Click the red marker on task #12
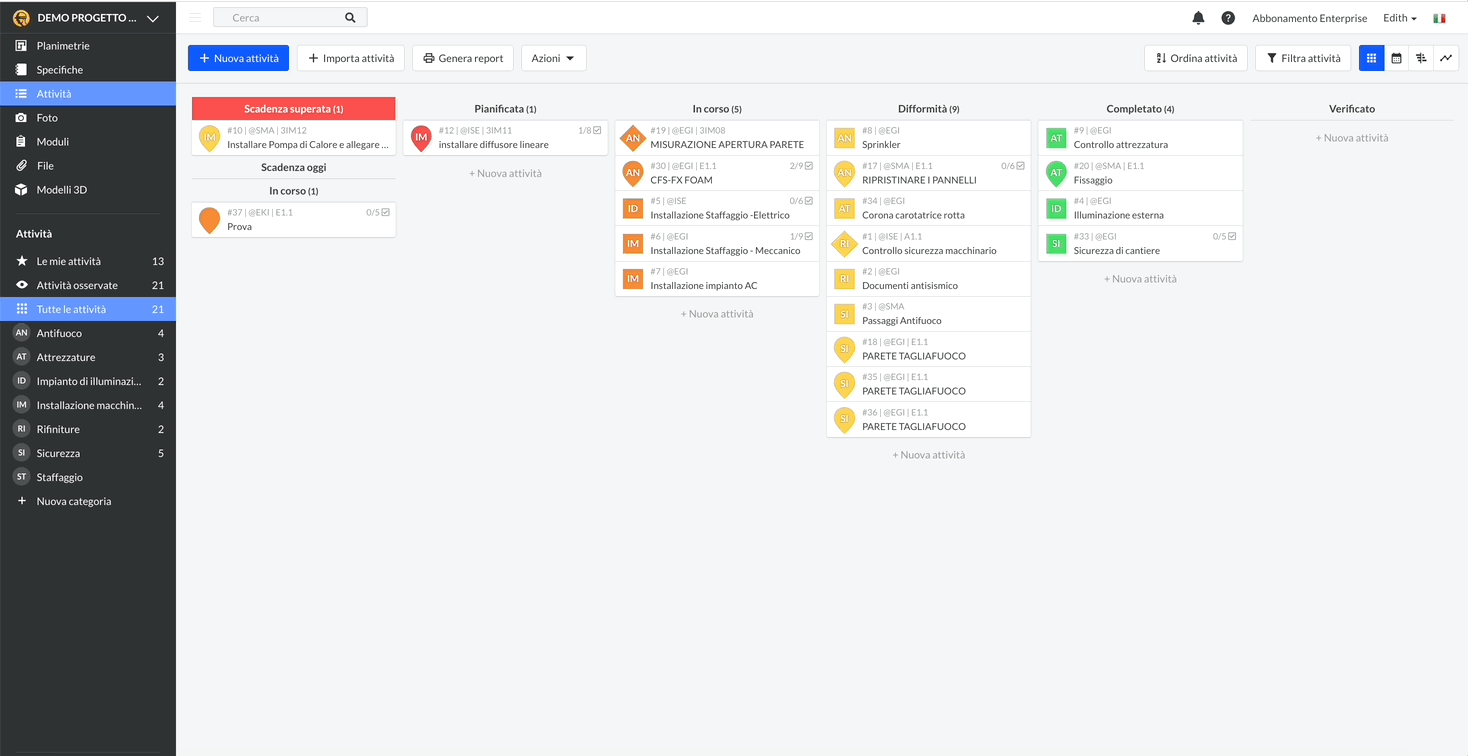 tap(421, 138)
